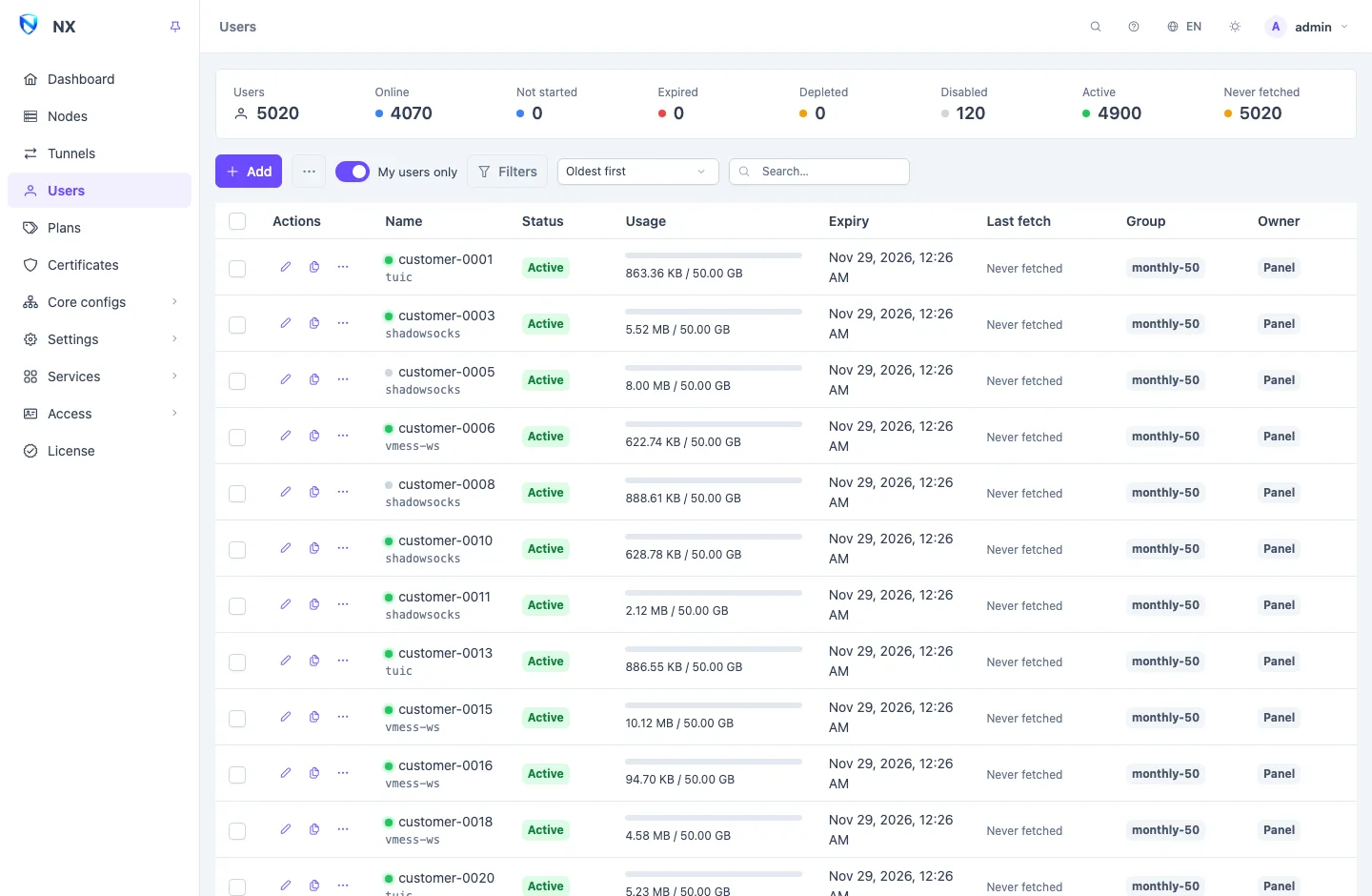Click the Disabled 120 stat
This screenshot has width=1372, height=896.
pos(963,104)
